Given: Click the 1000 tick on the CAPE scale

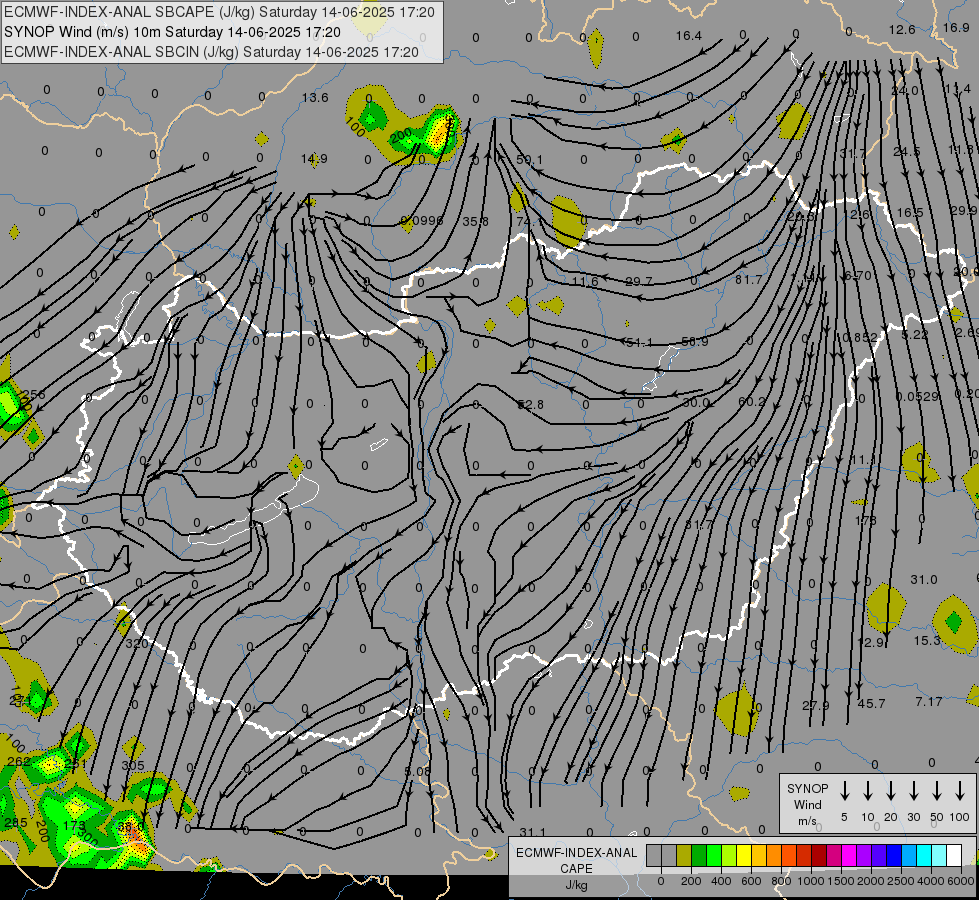Looking at the screenshot, I should point(810,881).
